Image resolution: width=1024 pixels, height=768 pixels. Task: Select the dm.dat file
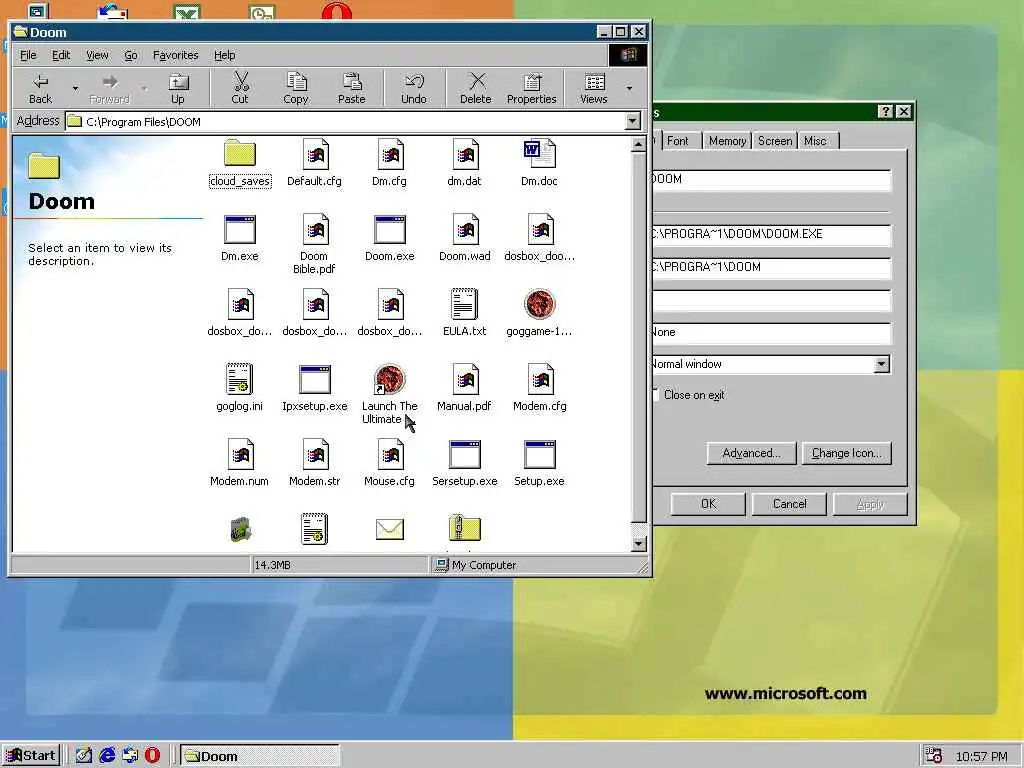464,163
